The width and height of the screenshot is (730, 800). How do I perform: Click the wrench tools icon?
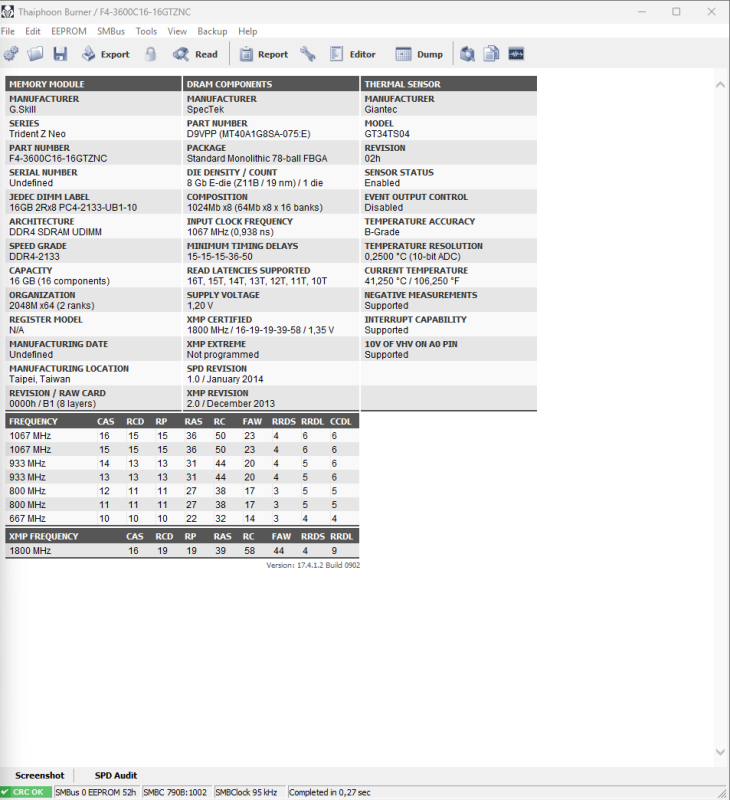tap(308, 54)
